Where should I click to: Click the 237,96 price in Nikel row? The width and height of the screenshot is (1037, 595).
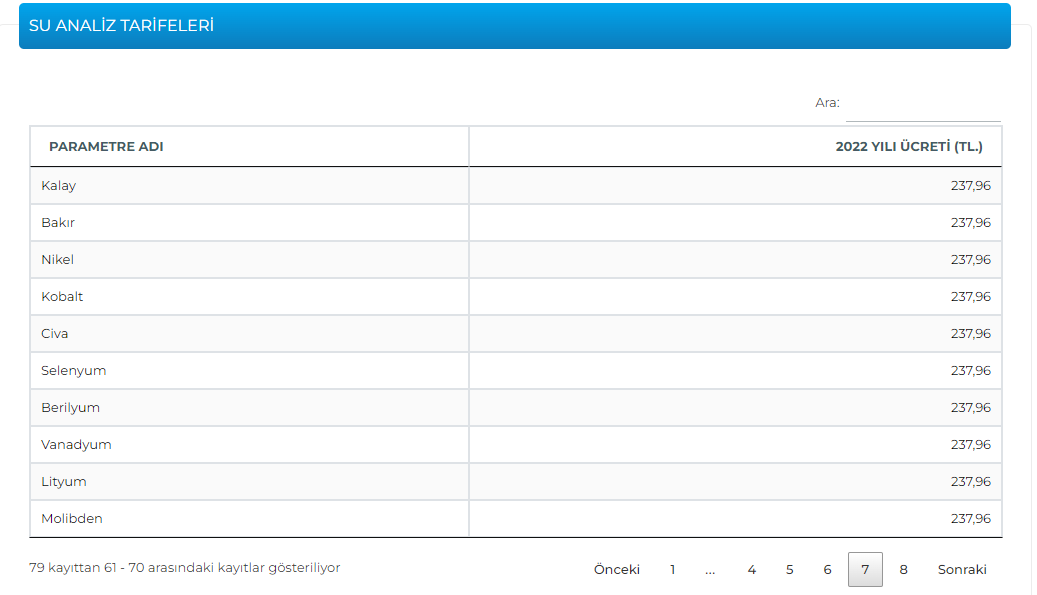coord(971,260)
